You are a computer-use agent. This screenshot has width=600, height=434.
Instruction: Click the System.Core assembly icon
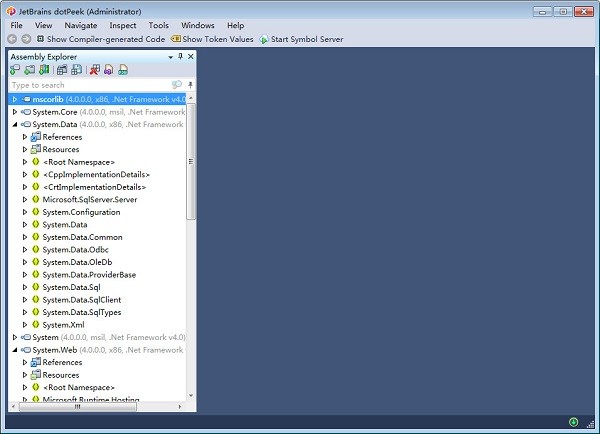(26, 112)
